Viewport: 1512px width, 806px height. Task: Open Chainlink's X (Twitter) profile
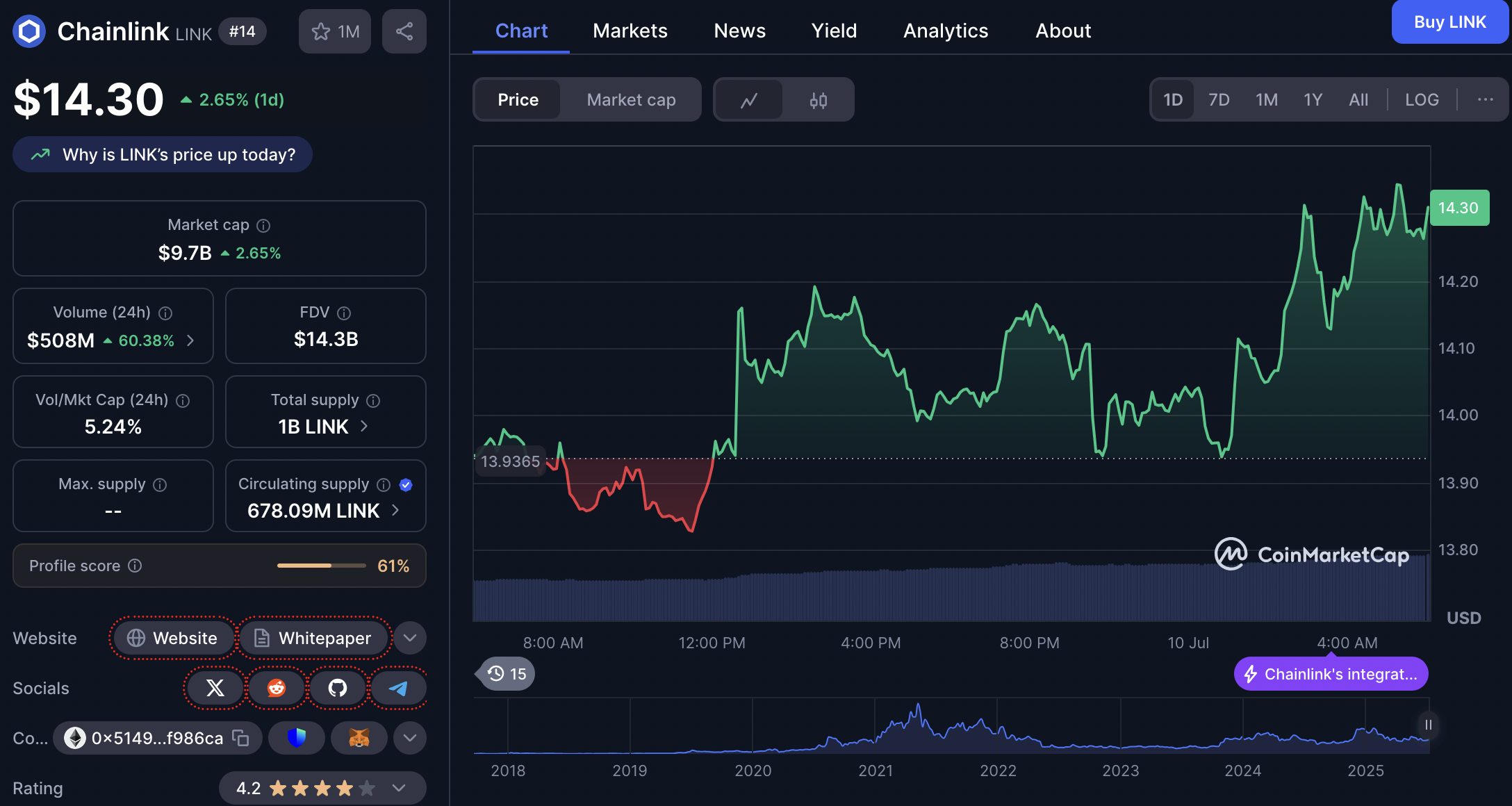click(x=215, y=688)
